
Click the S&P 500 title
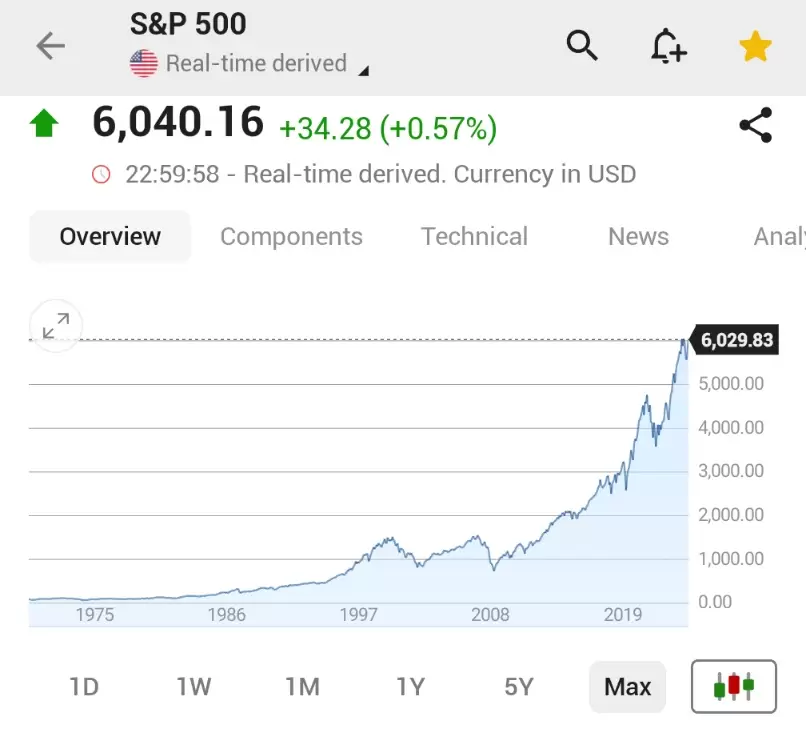188,24
